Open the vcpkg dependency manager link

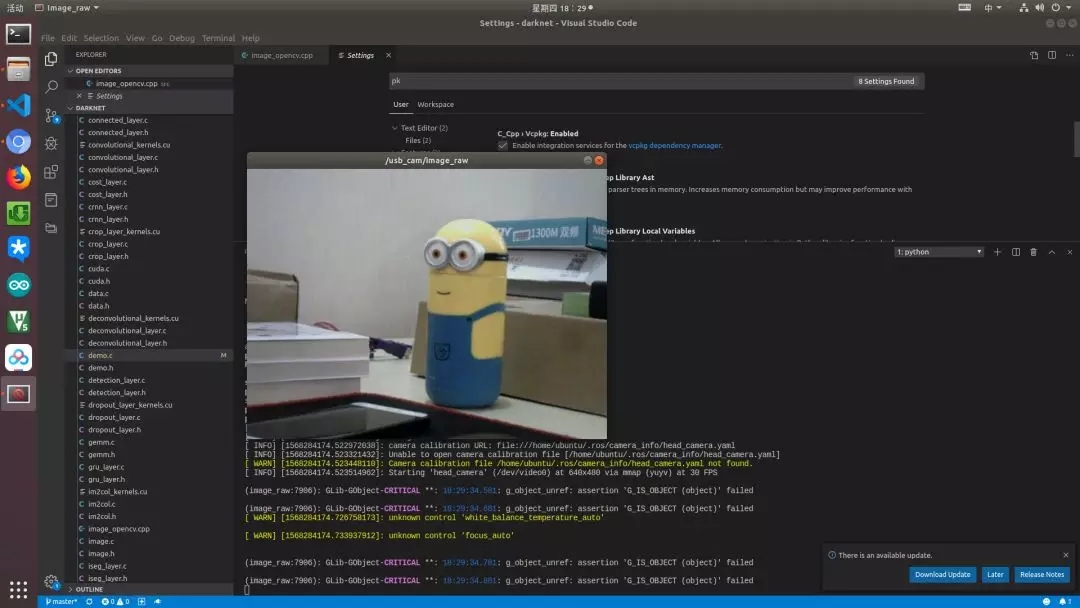point(674,145)
